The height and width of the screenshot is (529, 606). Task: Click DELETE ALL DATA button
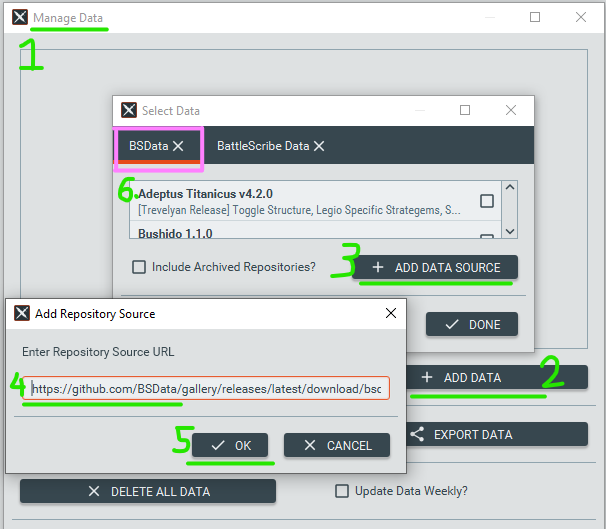coord(148,491)
